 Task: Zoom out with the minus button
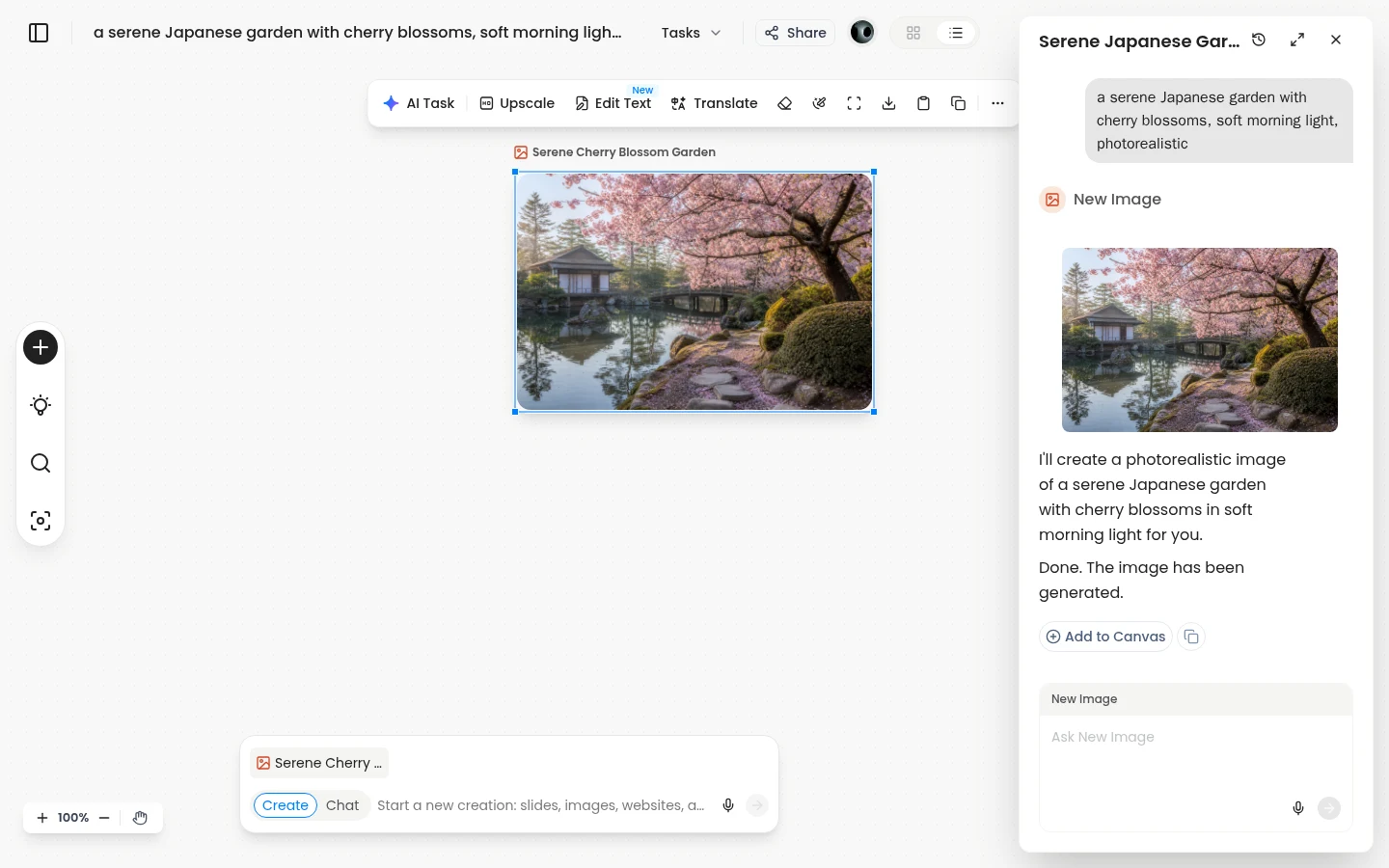point(104,818)
